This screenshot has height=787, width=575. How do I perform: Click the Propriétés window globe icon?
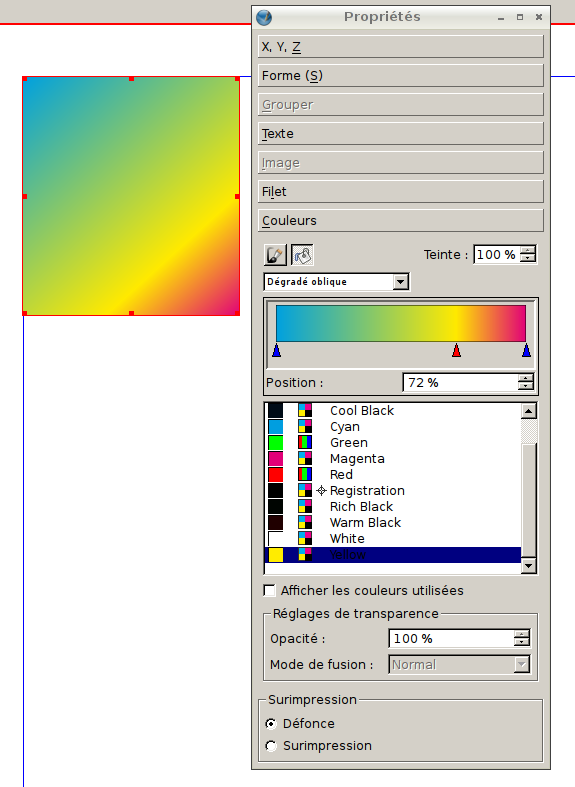[264, 18]
